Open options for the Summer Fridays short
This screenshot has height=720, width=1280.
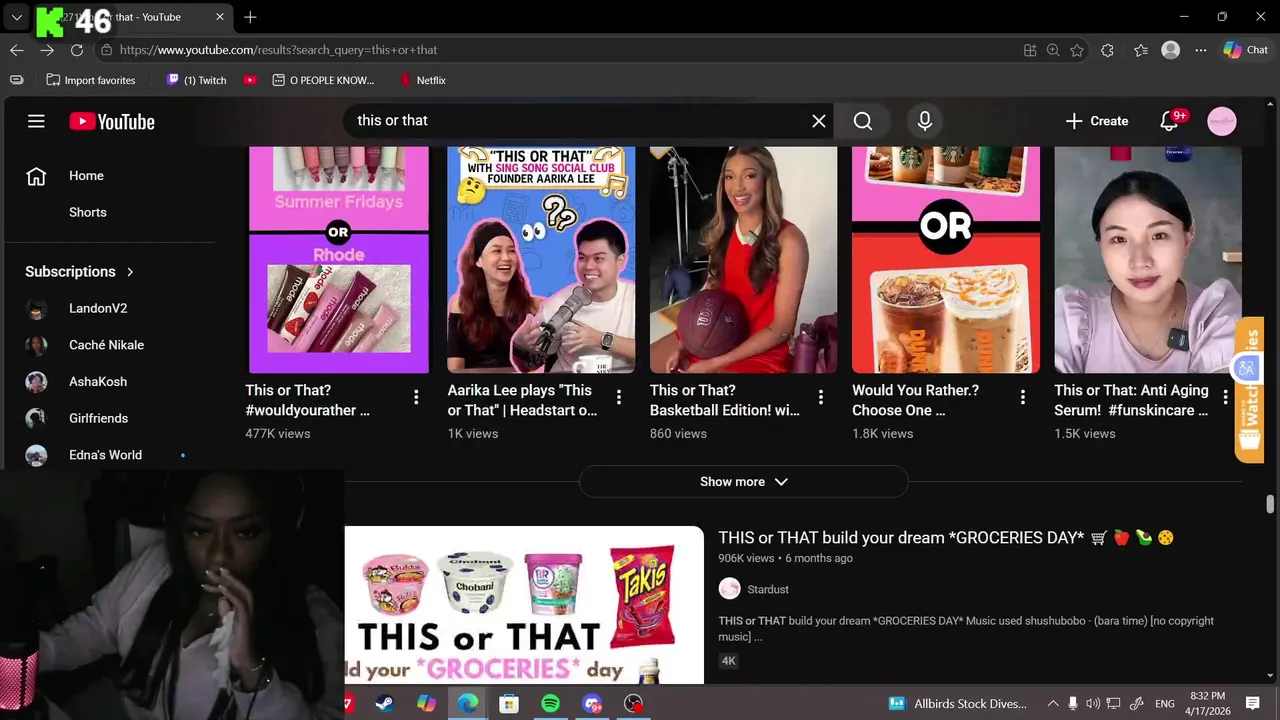pos(416,397)
